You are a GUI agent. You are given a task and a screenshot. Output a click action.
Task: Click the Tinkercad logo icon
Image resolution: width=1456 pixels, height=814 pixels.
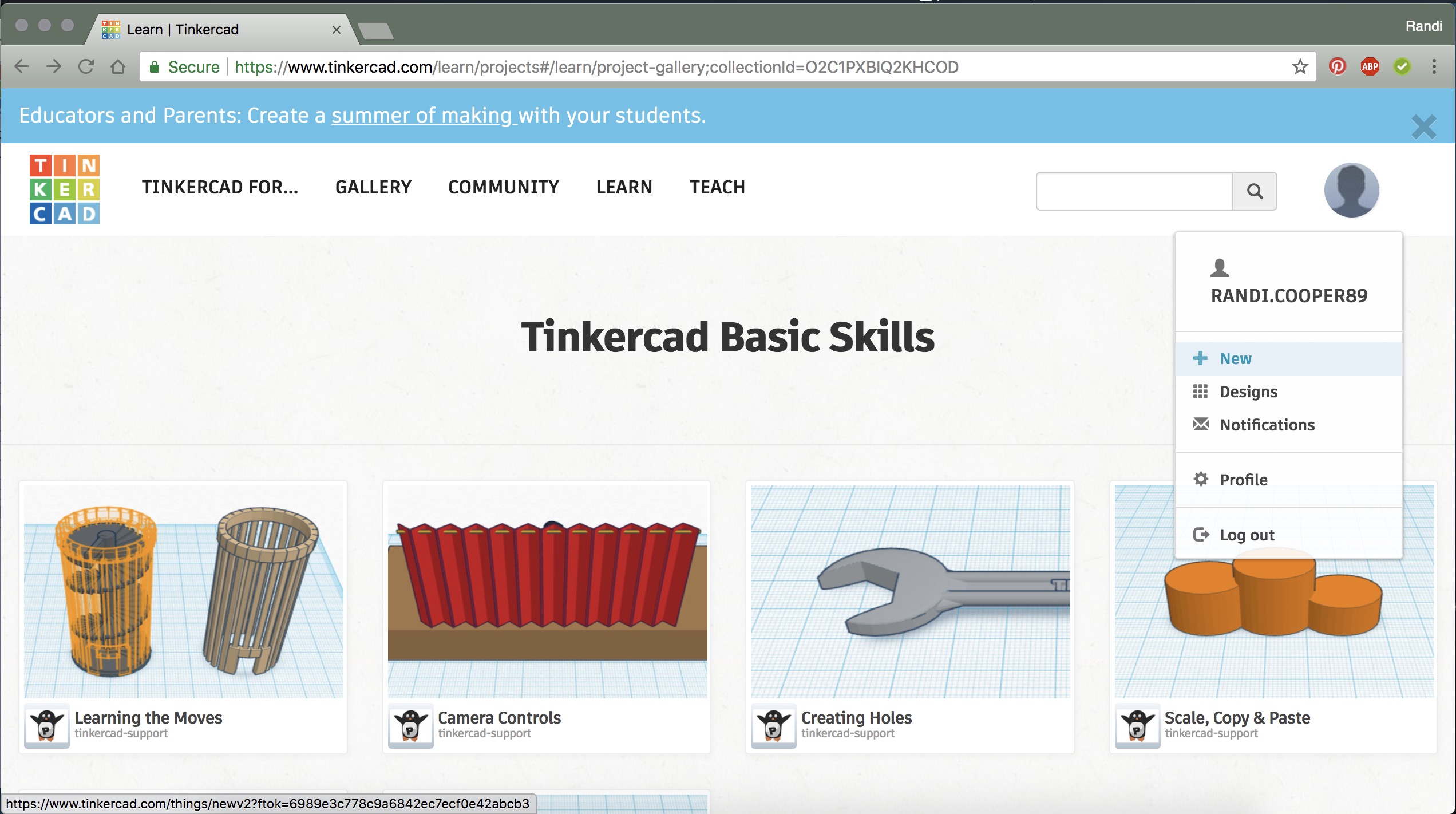click(x=64, y=189)
